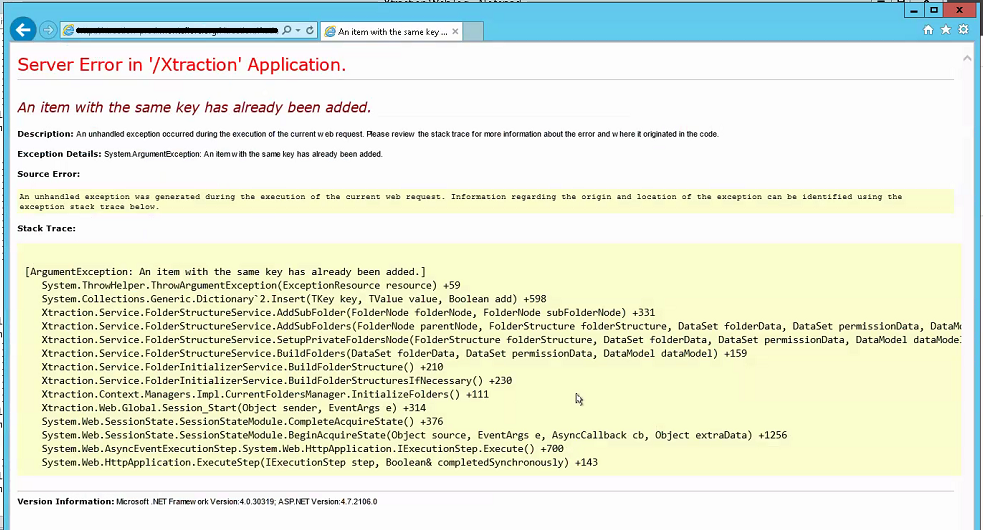Click the search magnifier in address bar

coord(286,31)
